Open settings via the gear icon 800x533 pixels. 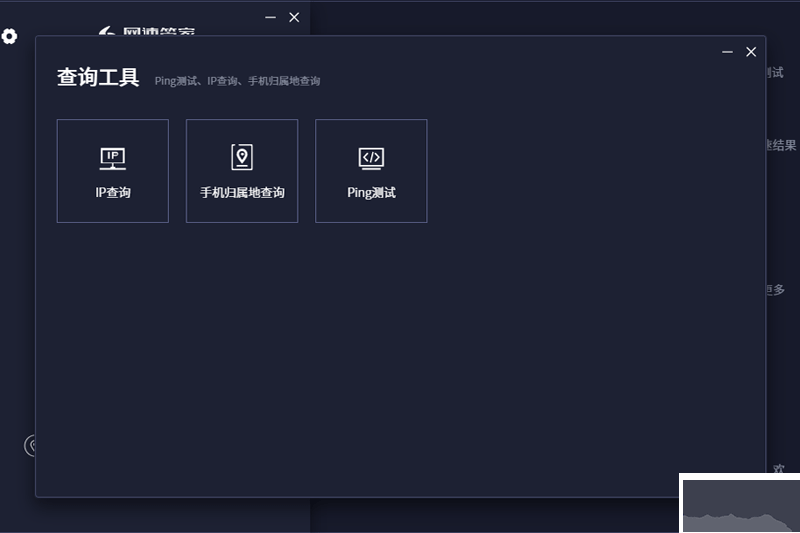(9, 37)
